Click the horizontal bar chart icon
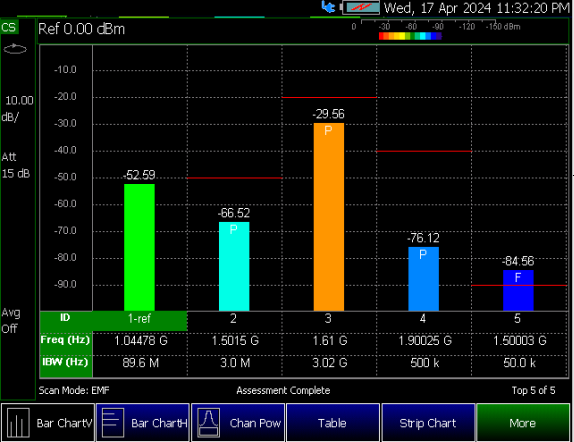Image resolution: width=574 pixels, height=442 pixels. tap(113, 423)
